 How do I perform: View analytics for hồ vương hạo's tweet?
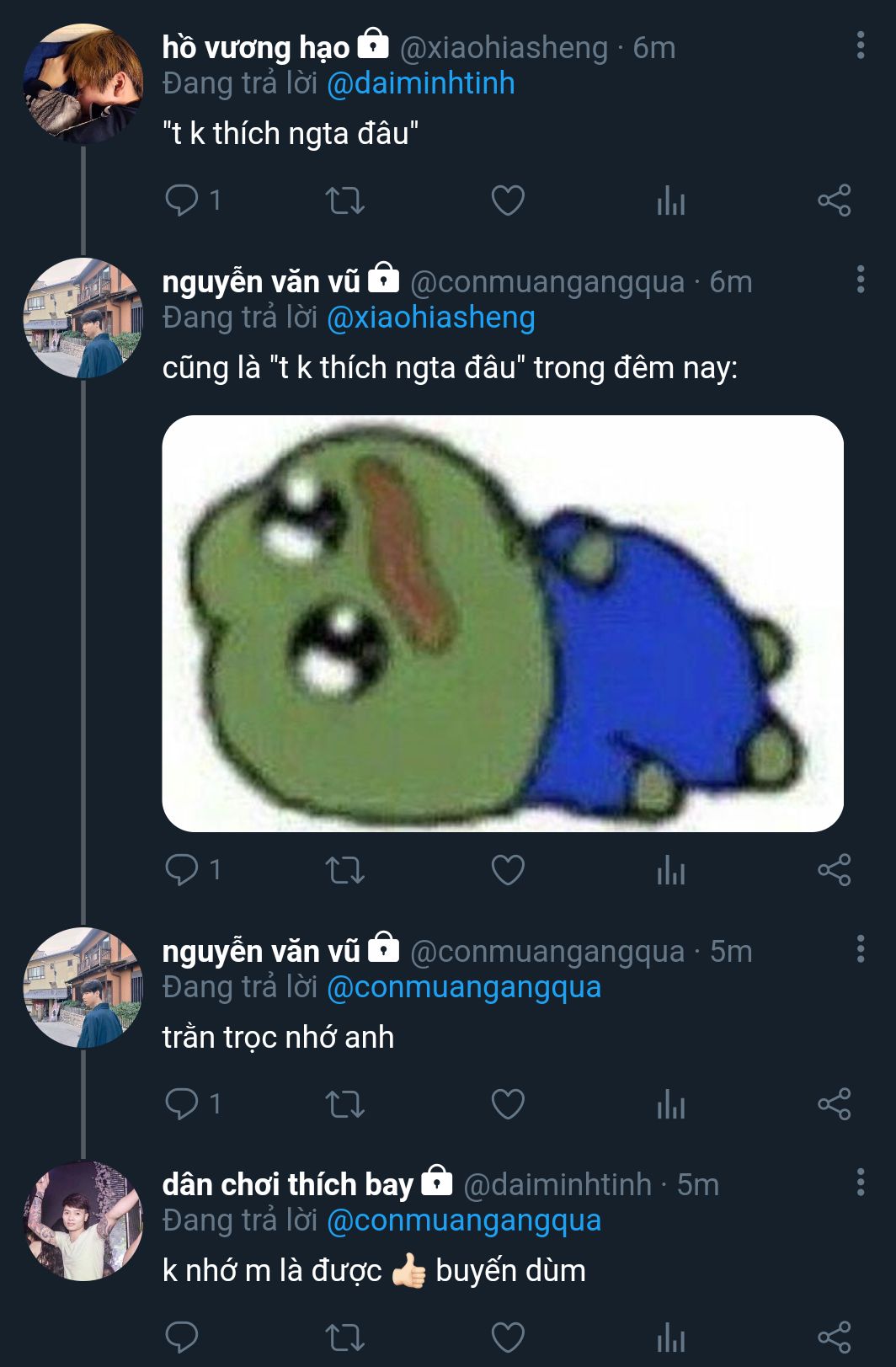[x=671, y=201]
